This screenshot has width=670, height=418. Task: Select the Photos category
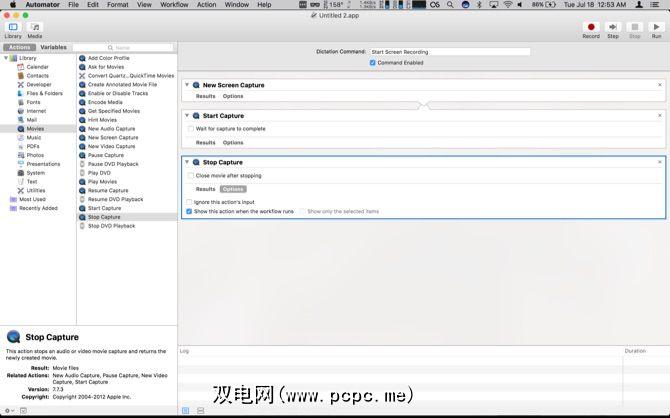35,155
